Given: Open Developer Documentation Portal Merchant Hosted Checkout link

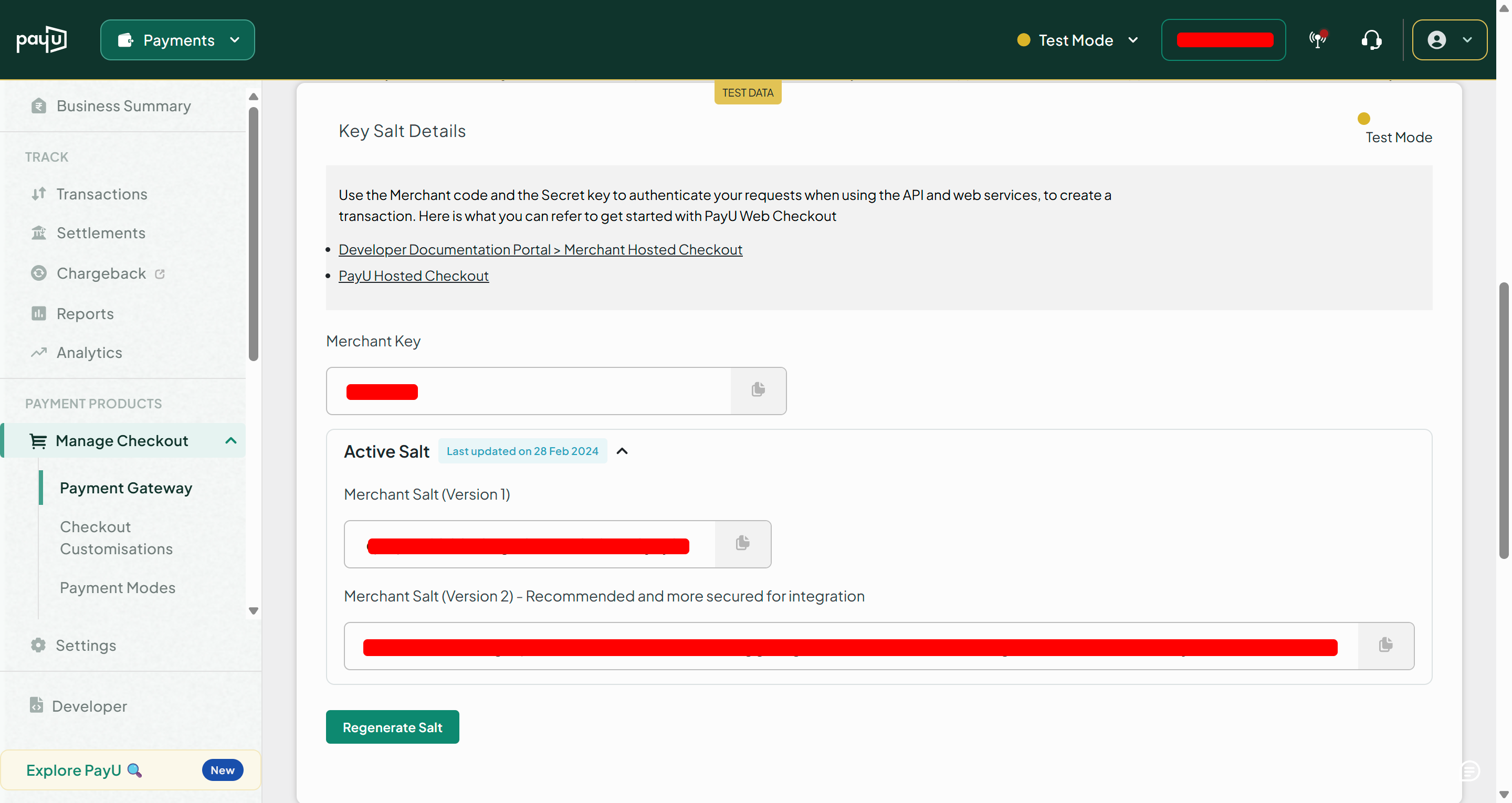Looking at the screenshot, I should pyautogui.click(x=540, y=249).
